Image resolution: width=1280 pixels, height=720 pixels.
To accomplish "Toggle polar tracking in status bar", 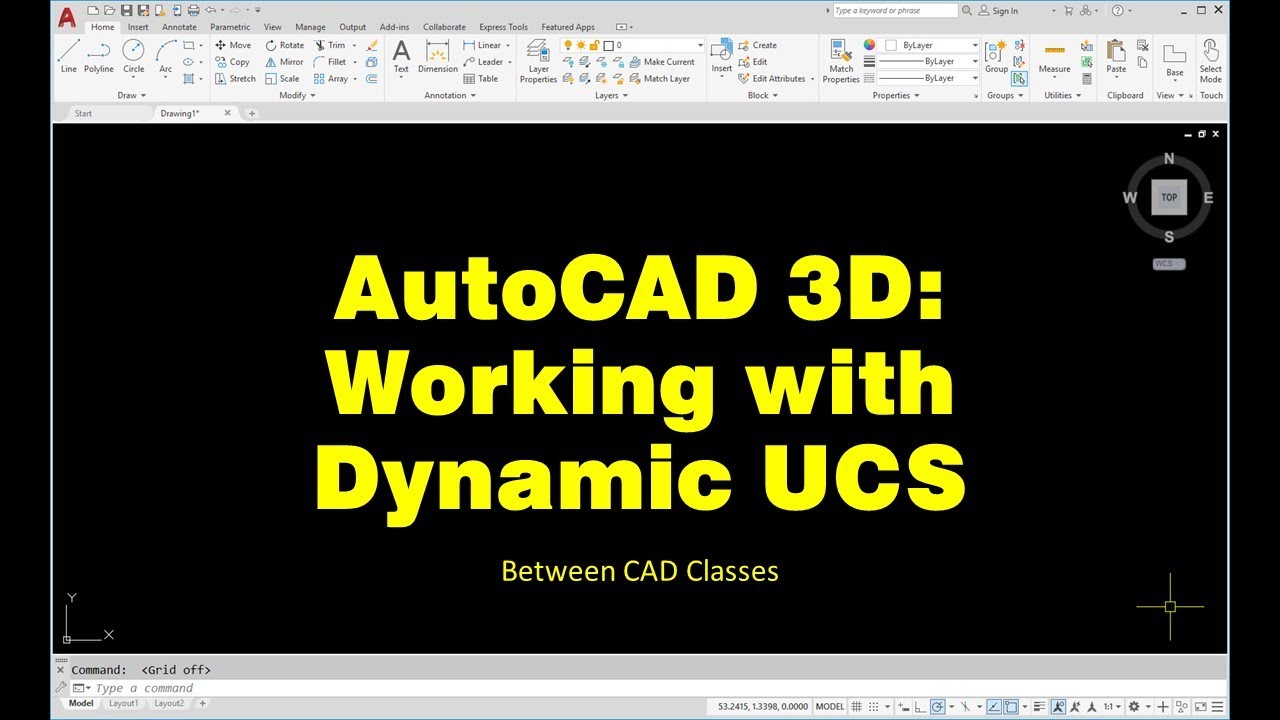I will [x=937, y=705].
